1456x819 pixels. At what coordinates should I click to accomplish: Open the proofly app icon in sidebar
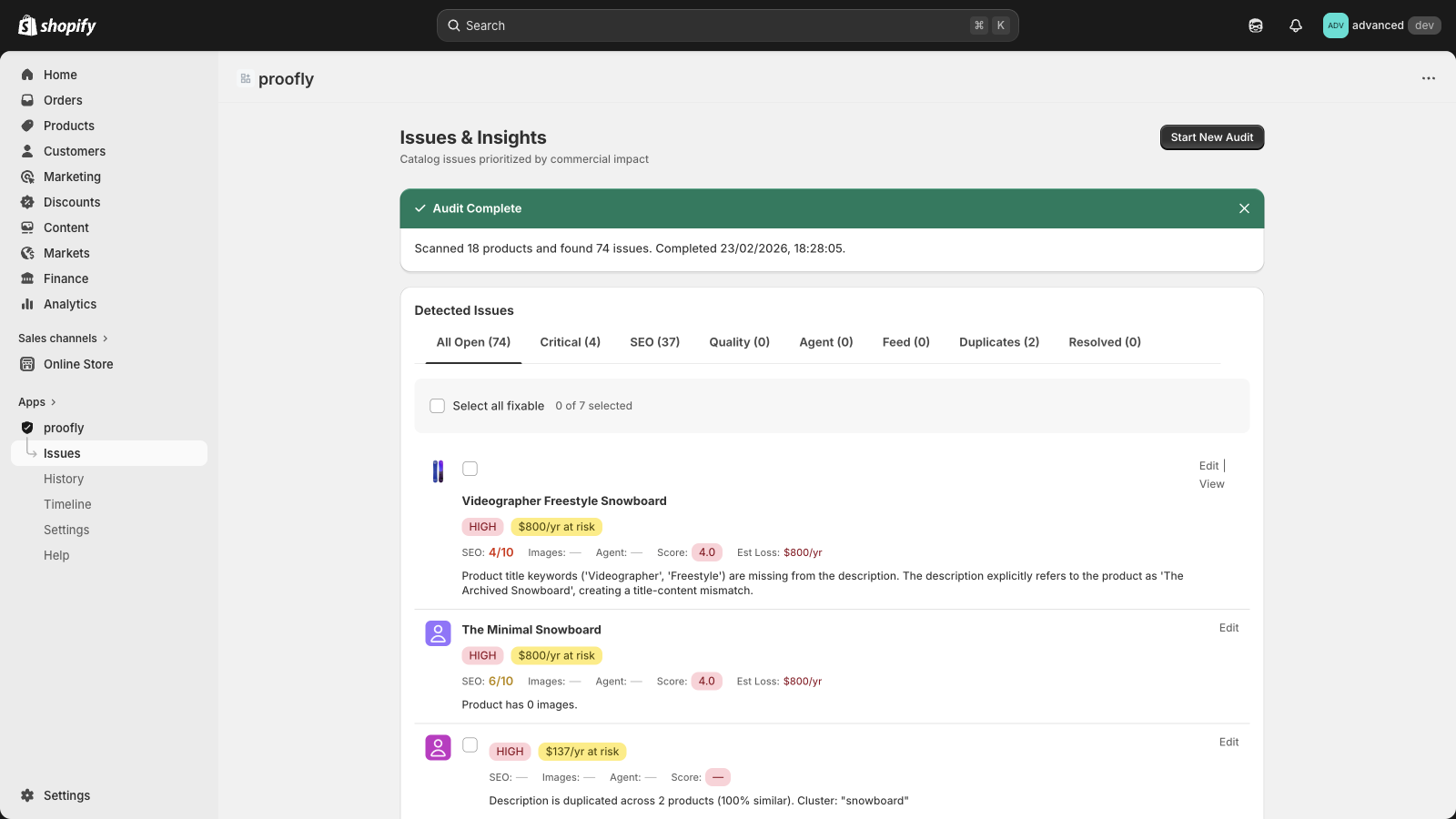pos(27,428)
